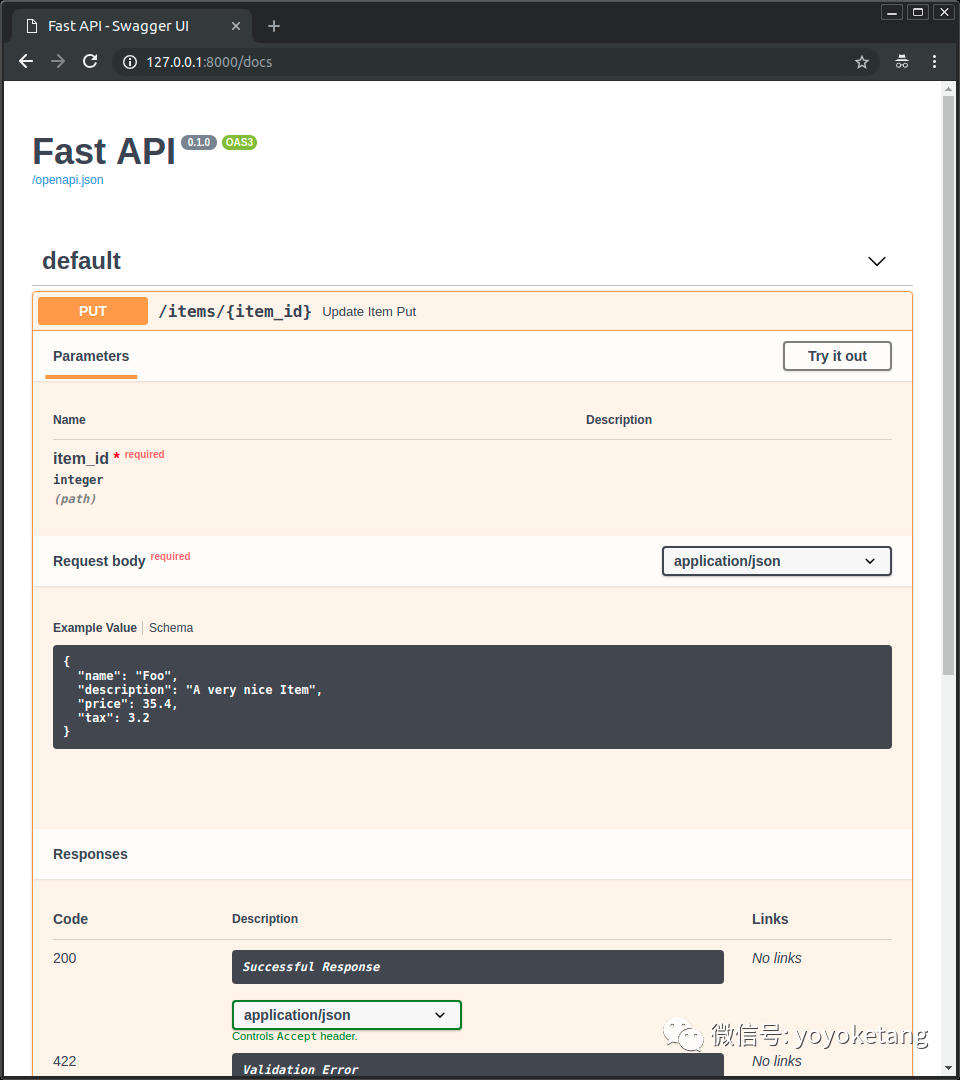Viewport: 960px width, 1080px height.
Task: Click the address bar URL field
Action: pos(480,62)
